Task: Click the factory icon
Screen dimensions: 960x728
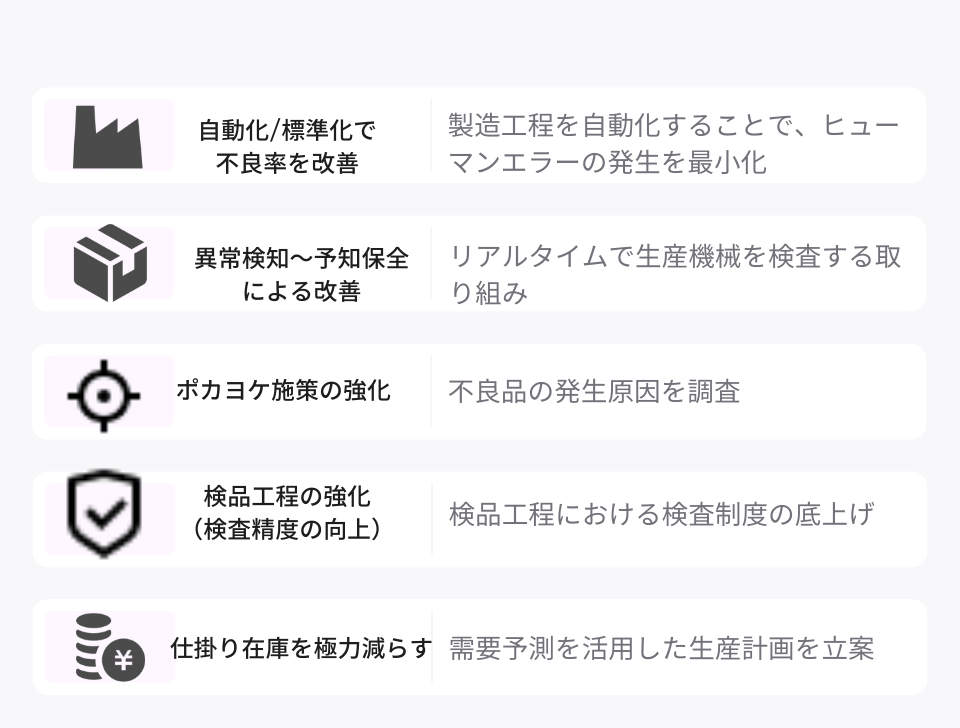Action: [x=108, y=137]
